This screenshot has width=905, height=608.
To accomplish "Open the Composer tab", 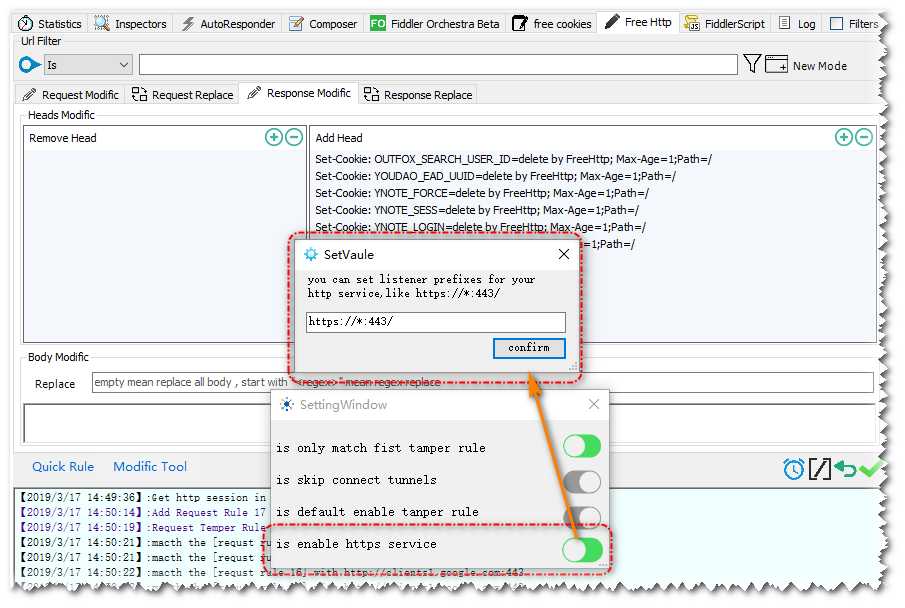I will pos(323,24).
